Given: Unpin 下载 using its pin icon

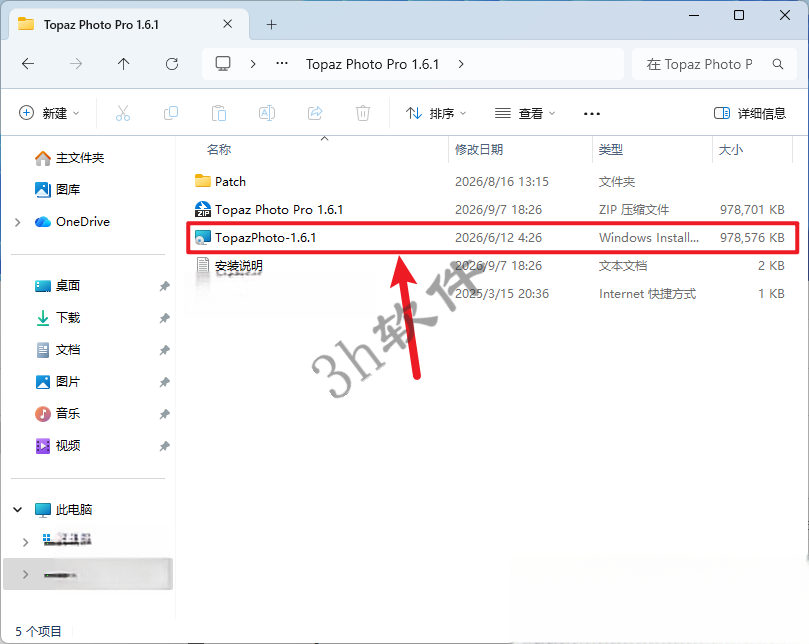Looking at the screenshot, I should 165,318.
